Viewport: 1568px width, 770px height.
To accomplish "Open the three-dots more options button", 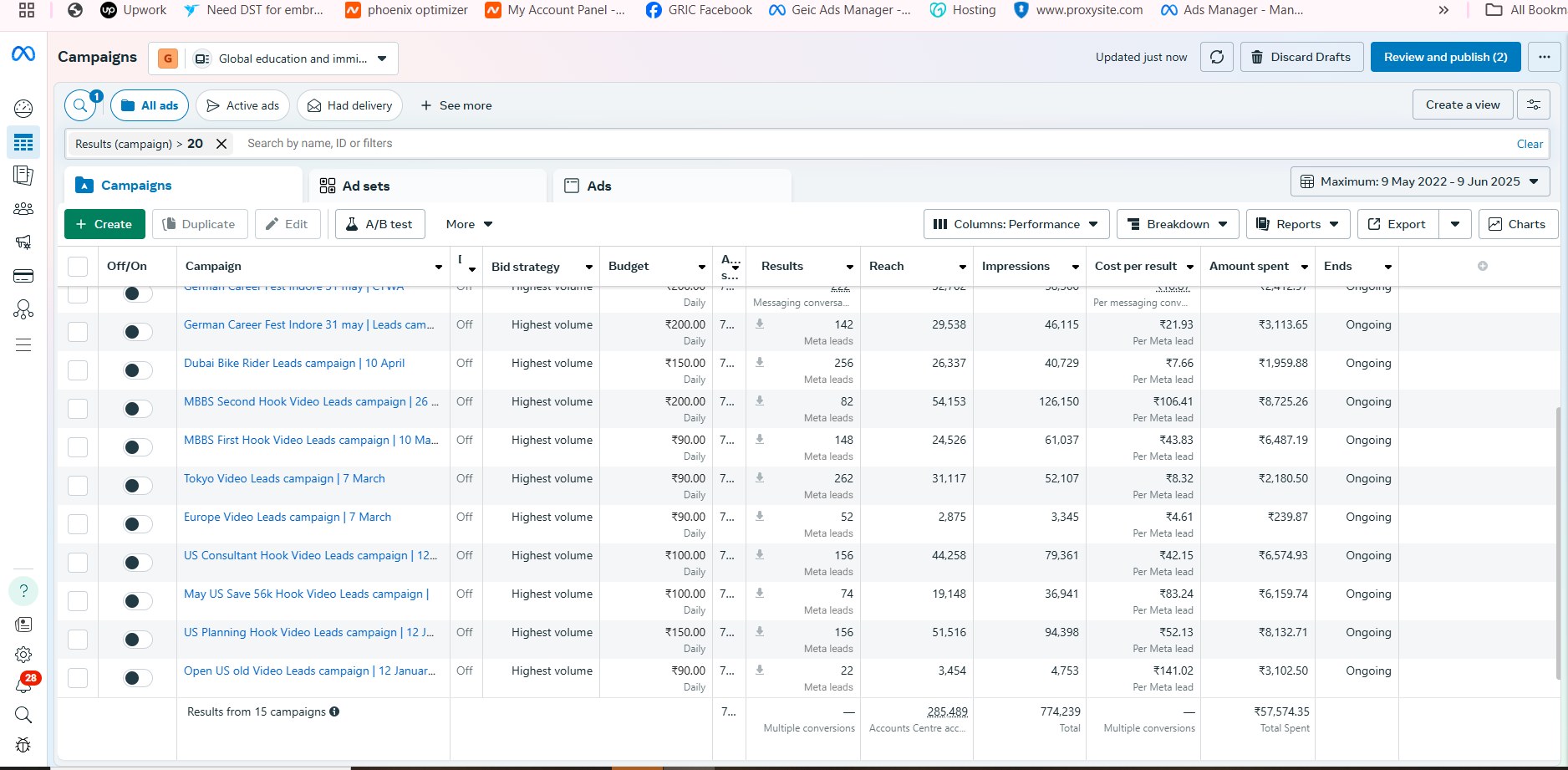I will click(1544, 57).
